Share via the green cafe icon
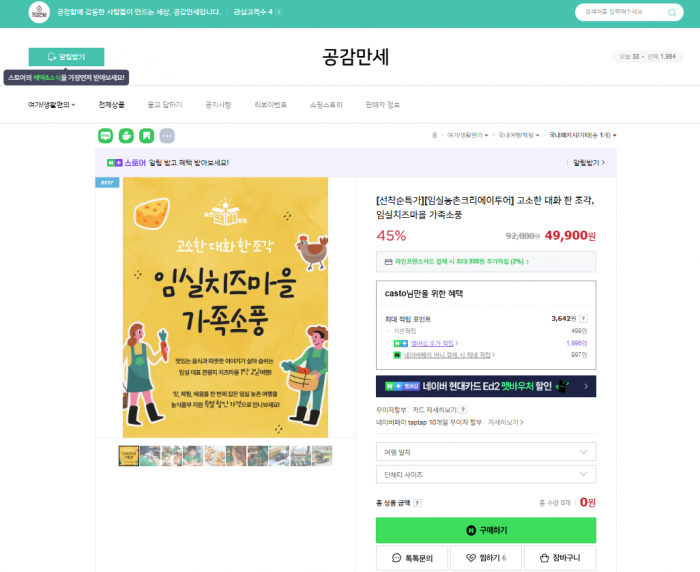This screenshot has height=572, width=700. [x=126, y=136]
